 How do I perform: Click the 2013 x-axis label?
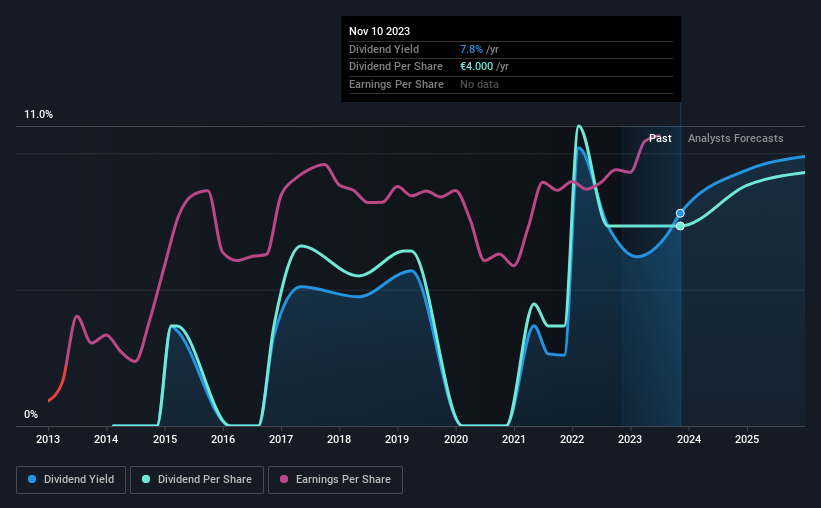point(48,439)
